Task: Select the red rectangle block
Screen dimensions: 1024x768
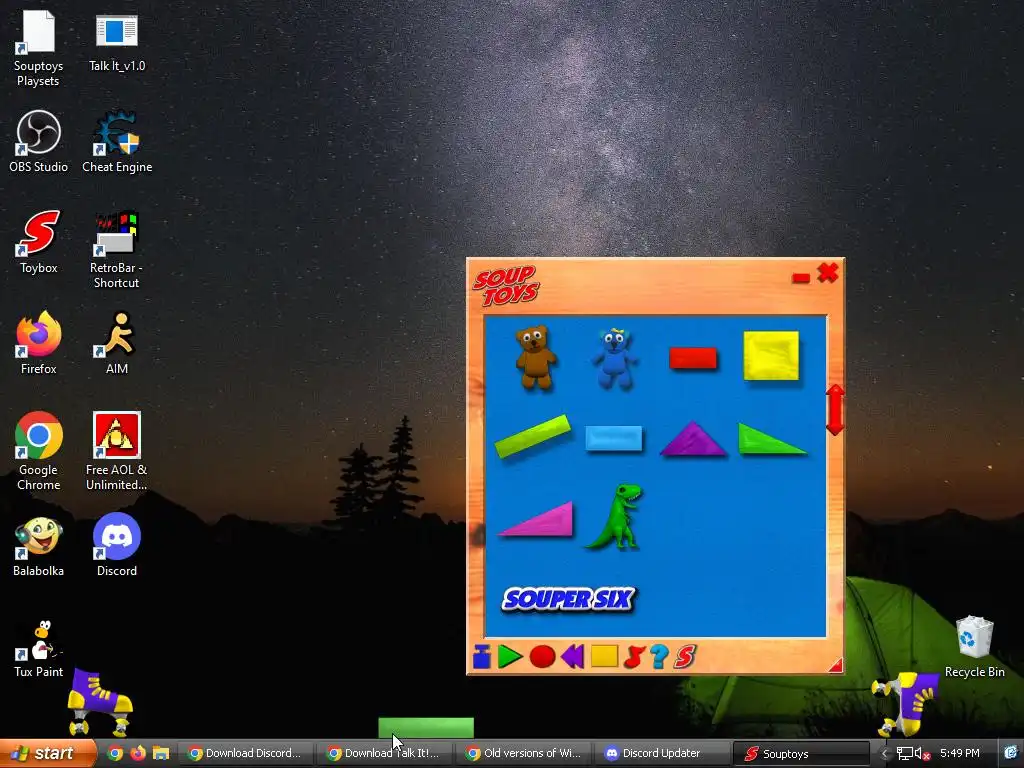Action: 693,358
